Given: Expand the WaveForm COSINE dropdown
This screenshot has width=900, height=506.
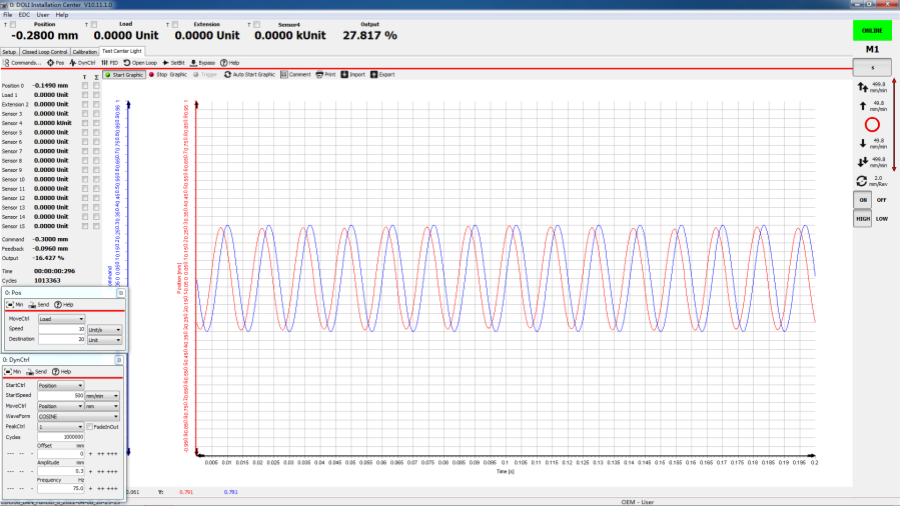Looking at the screenshot, I should (x=78, y=417).
